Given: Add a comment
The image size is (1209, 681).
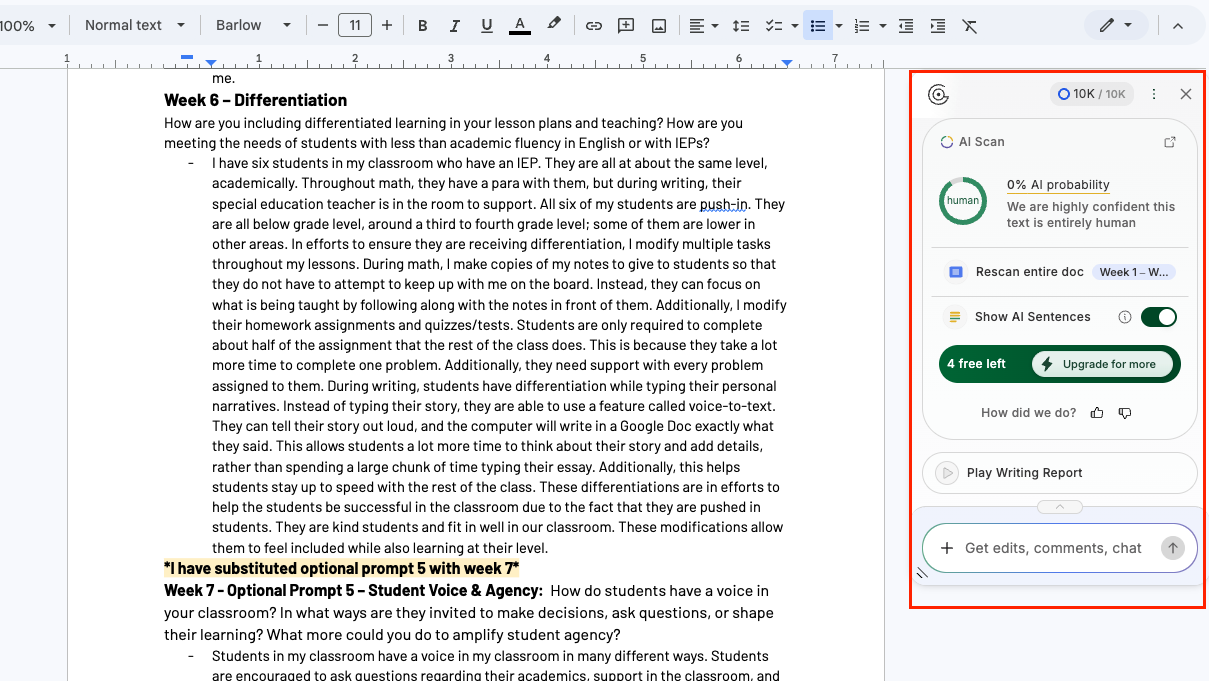Looking at the screenshot, I should pyautogui.click(x=626, y=26).
